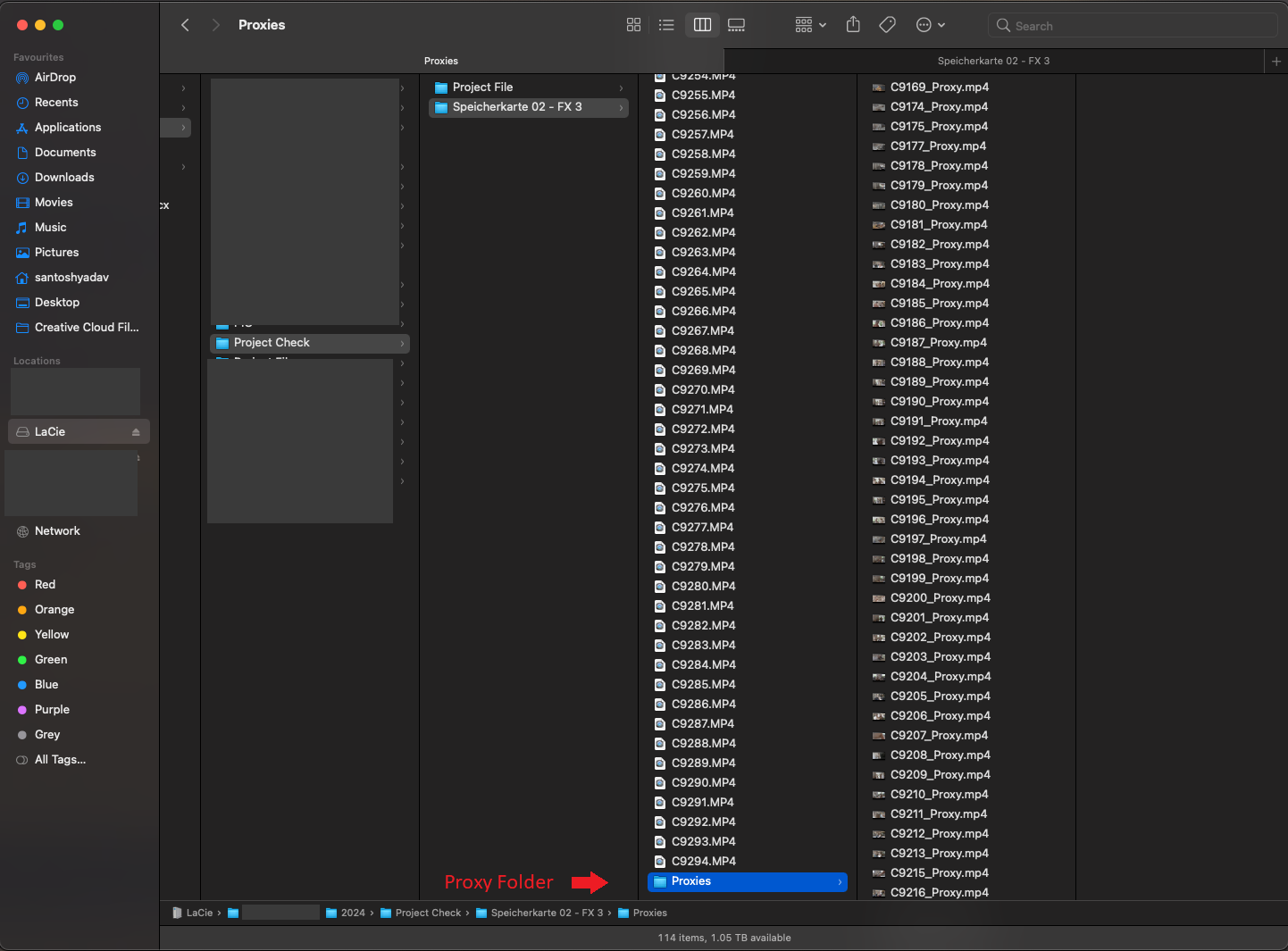Click the Share toolbar icon
The image size is (1288, 951).
tap(853, 25)
